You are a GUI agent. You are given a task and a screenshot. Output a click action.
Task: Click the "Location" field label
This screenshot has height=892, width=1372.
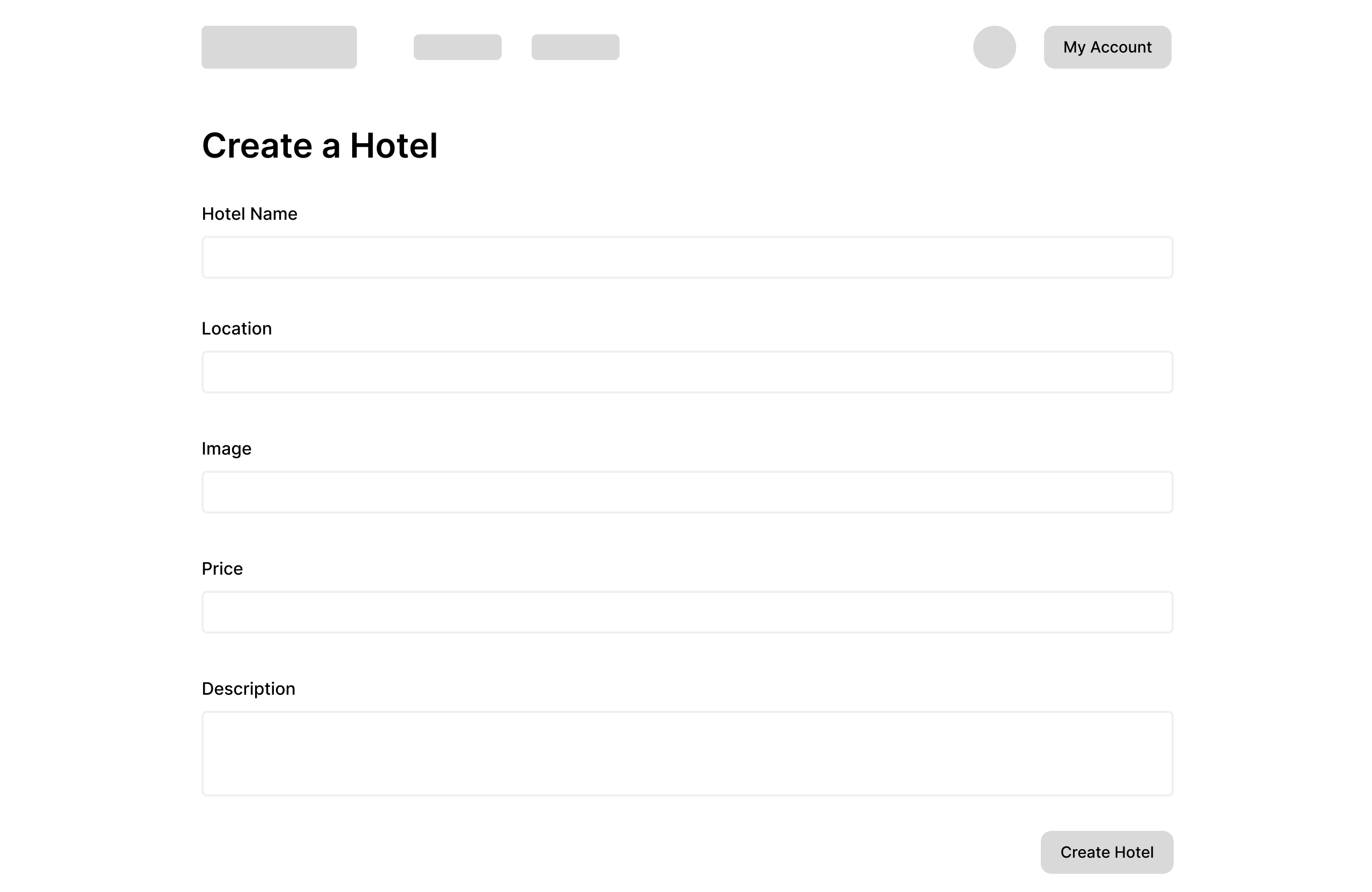[236, 329]
